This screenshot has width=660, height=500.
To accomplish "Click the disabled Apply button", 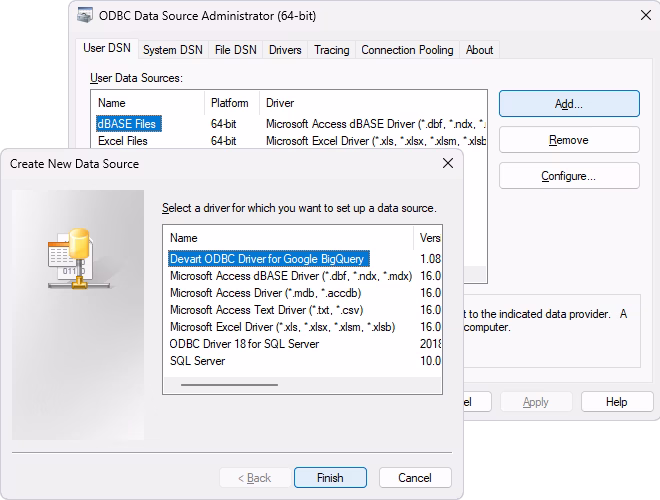I will (536, 402).
